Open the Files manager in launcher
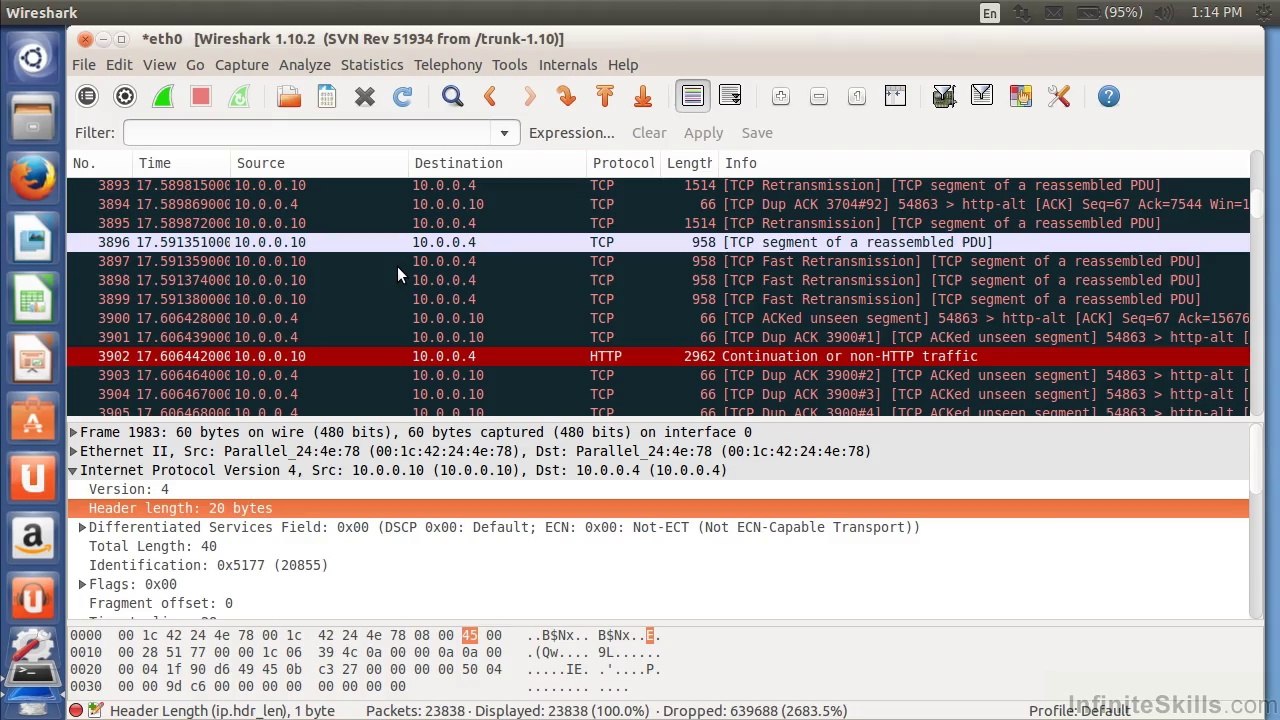The width and height of the screenshot is (1280, 720). click(33, 119)
